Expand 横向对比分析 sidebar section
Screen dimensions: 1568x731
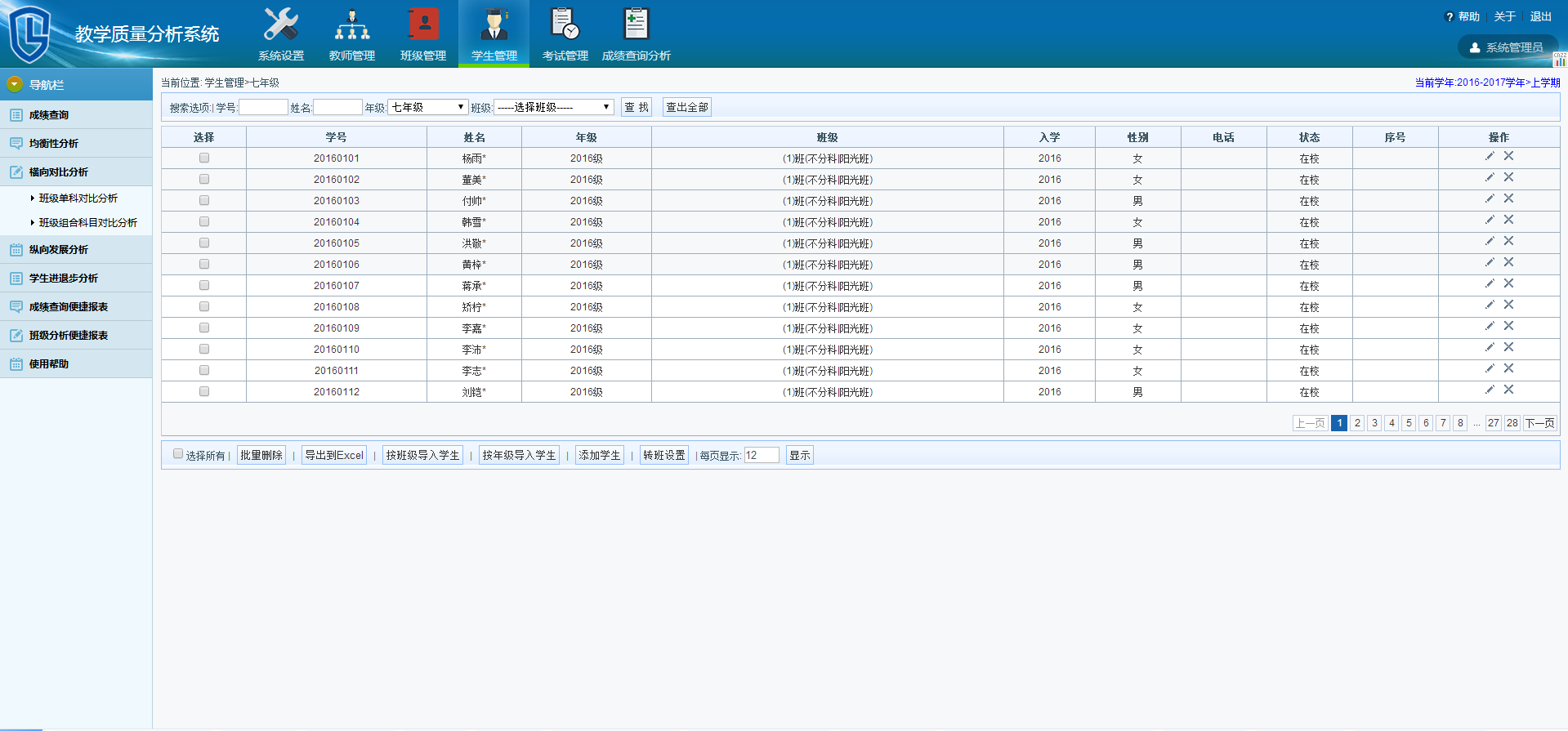76,172
